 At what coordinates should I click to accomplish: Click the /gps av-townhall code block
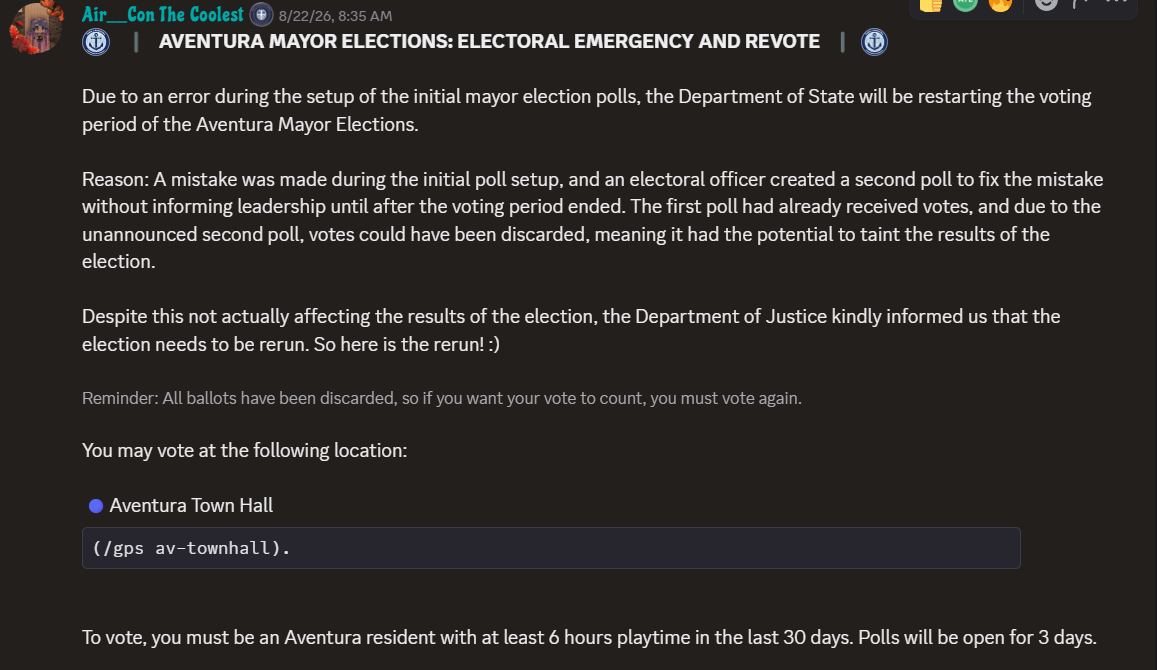(551, 548)
